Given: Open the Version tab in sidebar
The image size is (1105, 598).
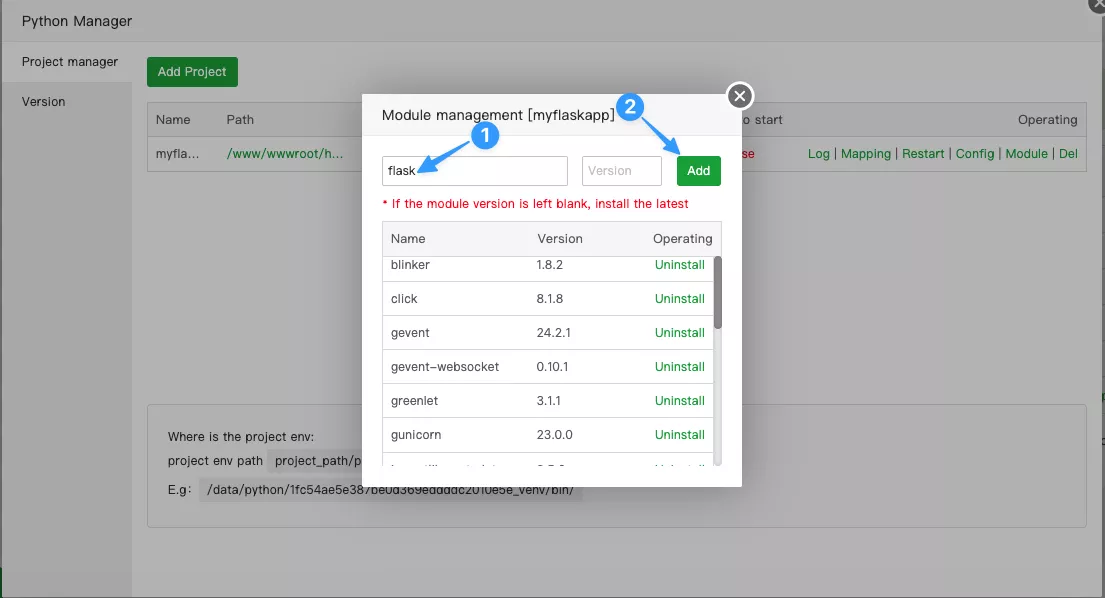Looking at the screenshot, I should pos(44,102).
